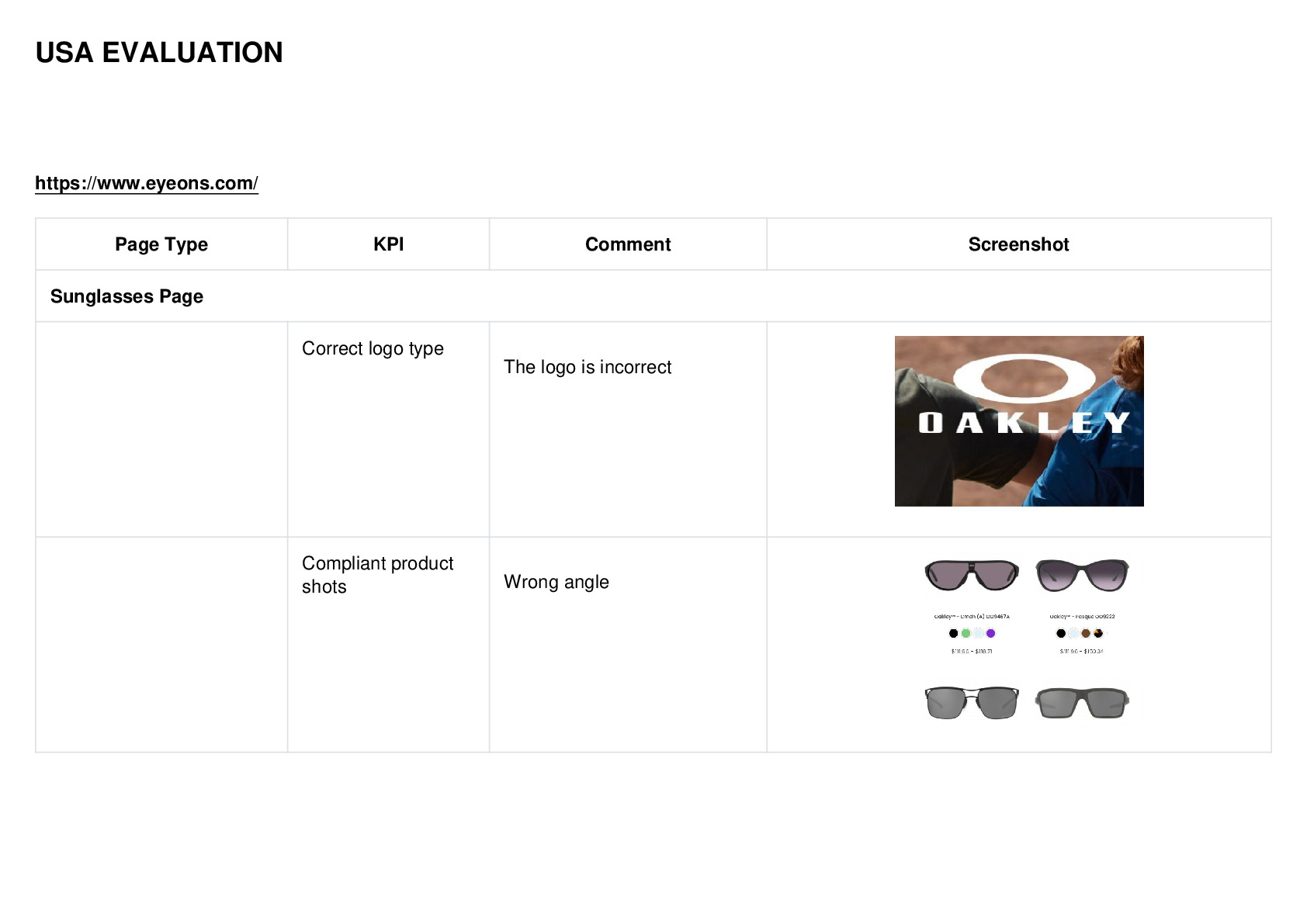This screenshot has height=924, width=1307.
Task: Select the Screenshot column header
Action: click(x=1019, y=244)
